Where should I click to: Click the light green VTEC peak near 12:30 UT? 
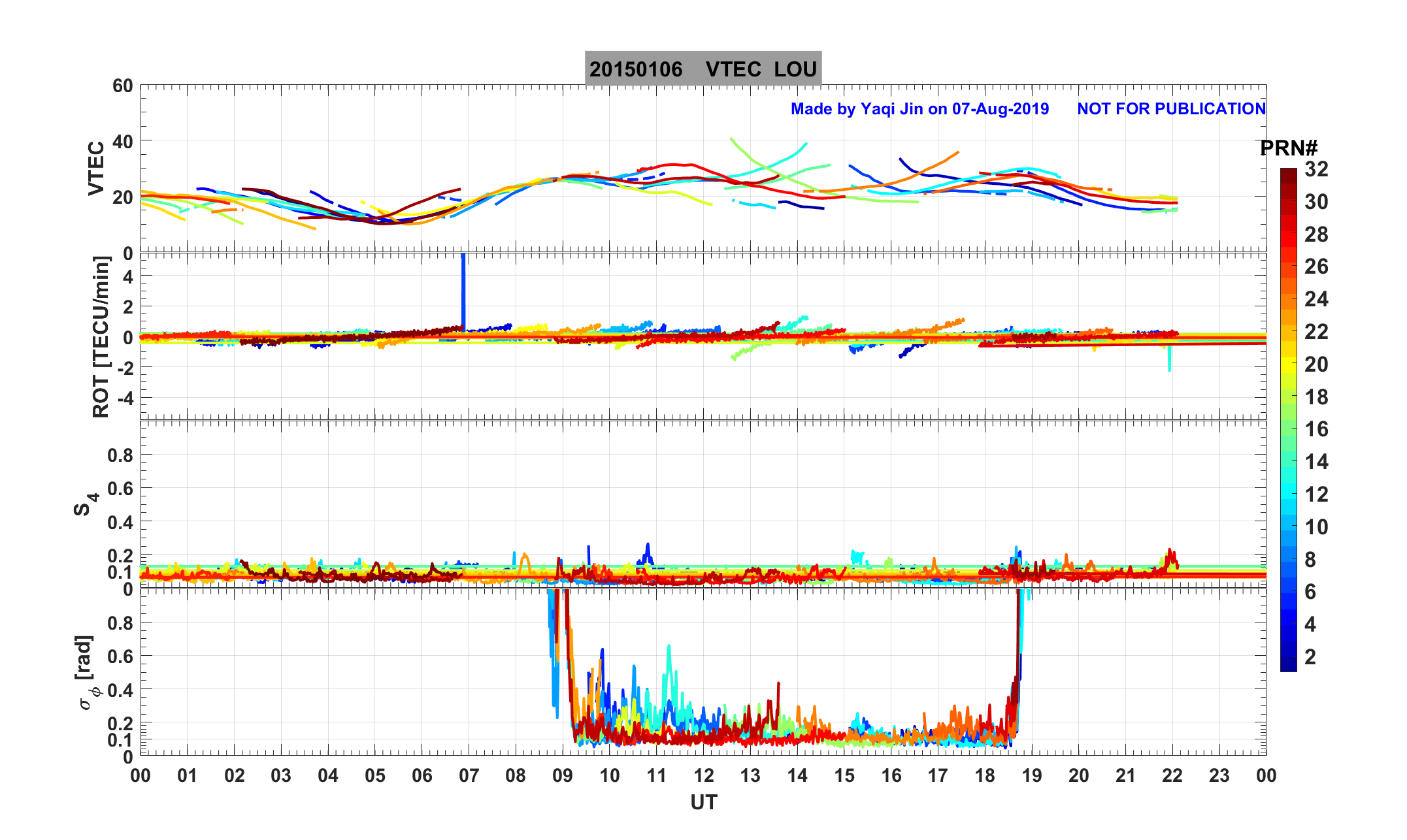click(733, 140)
